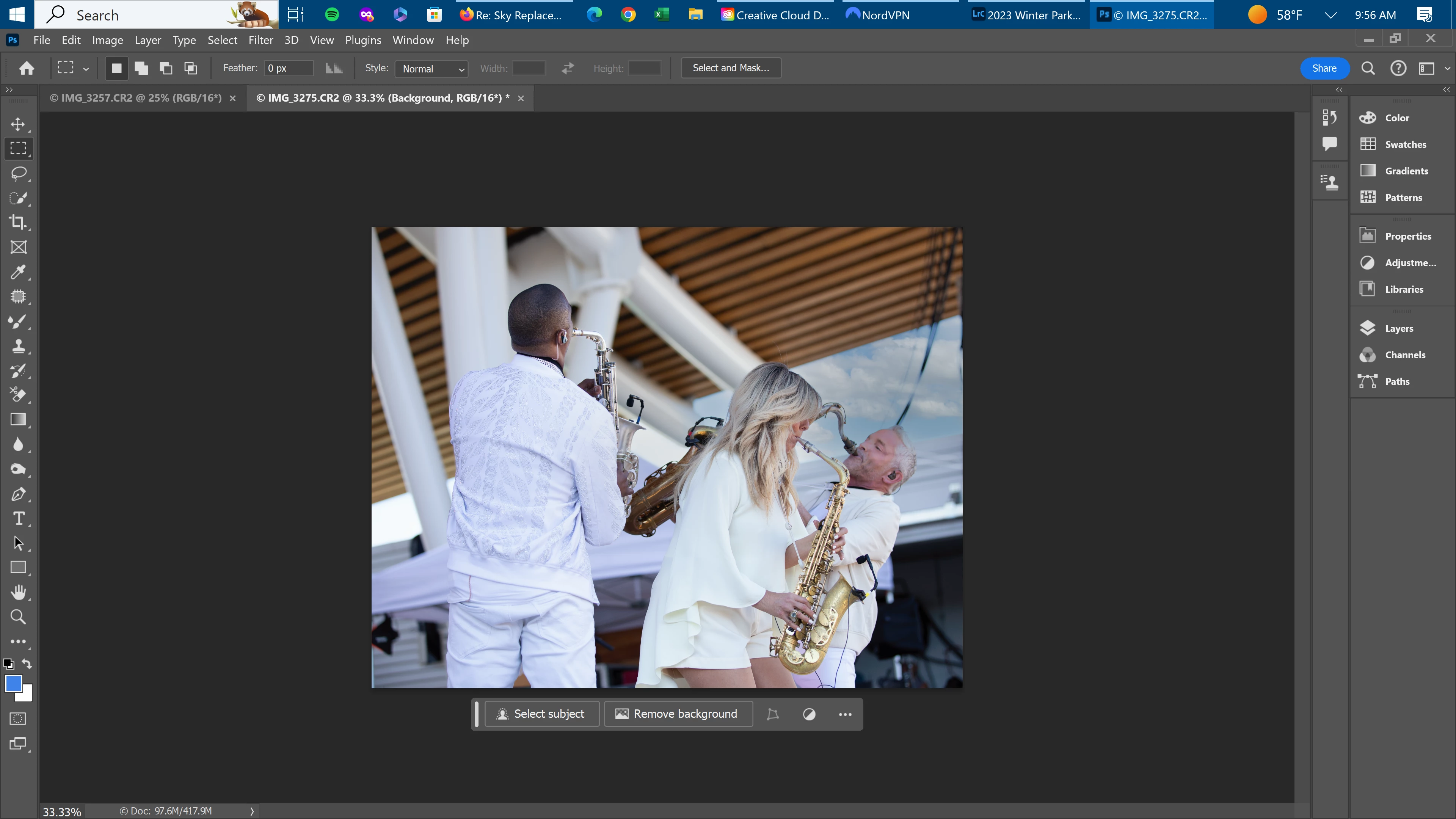
Task: Select the Eyedropper tool
Action: pyautogui.click(x=18, y=272)
